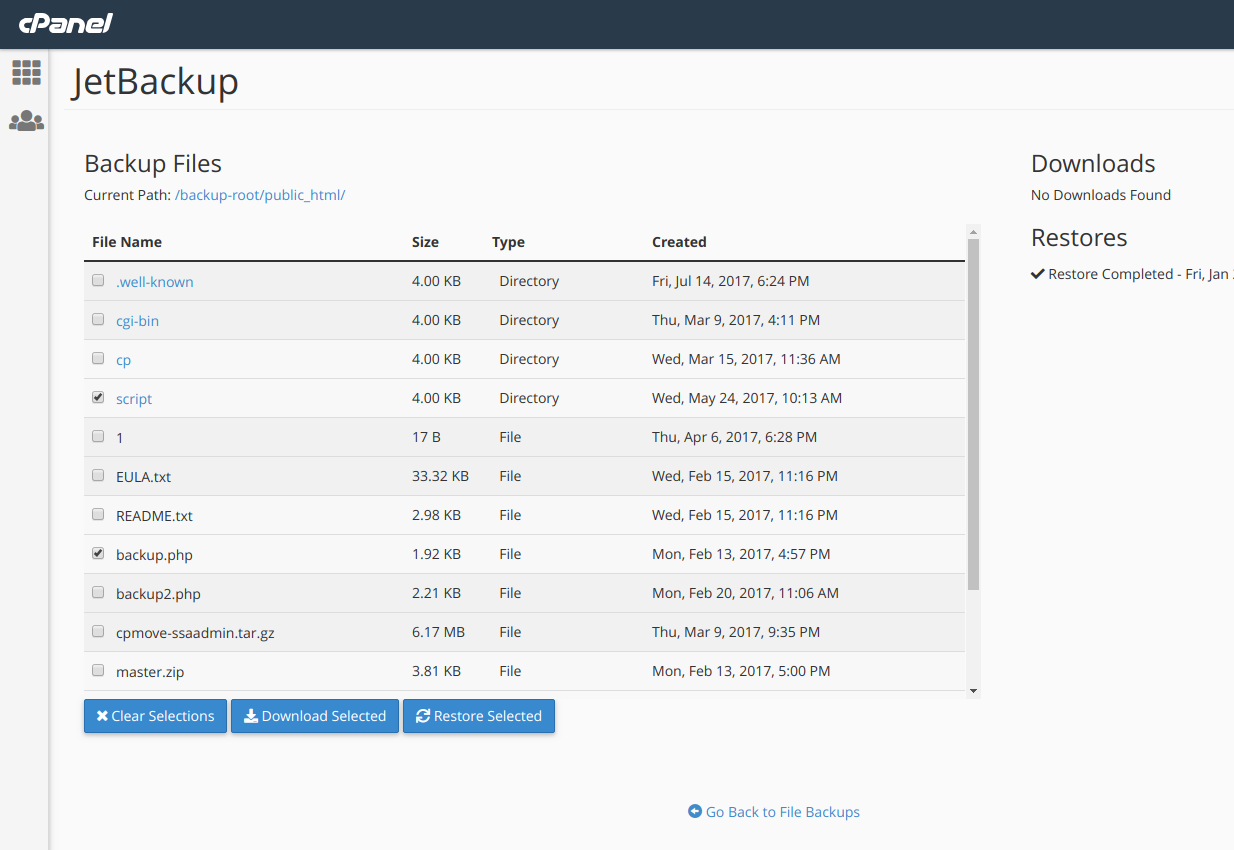Click the Restore Completed status entry

pos(1132,274)
